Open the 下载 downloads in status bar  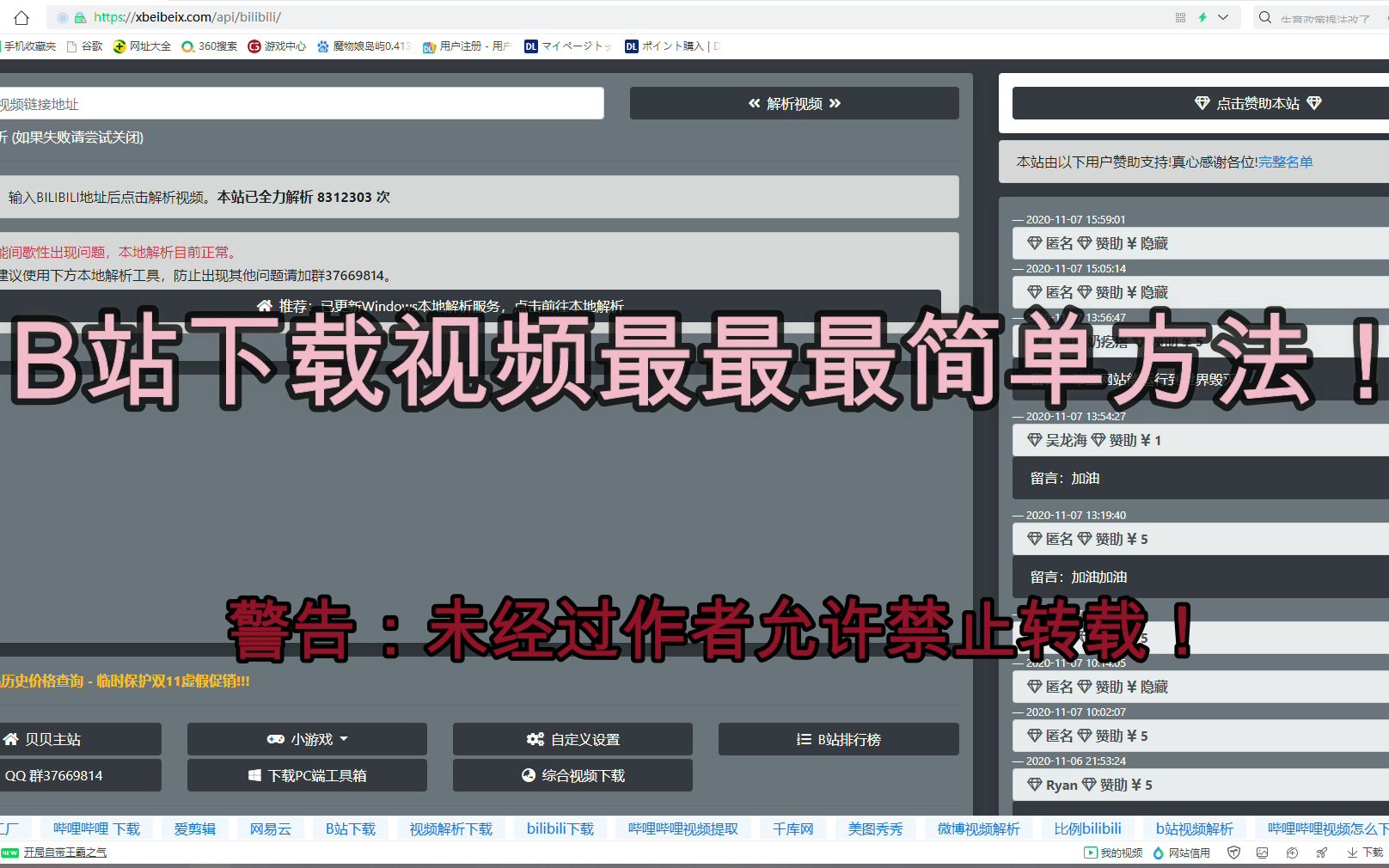(1365, 853)
